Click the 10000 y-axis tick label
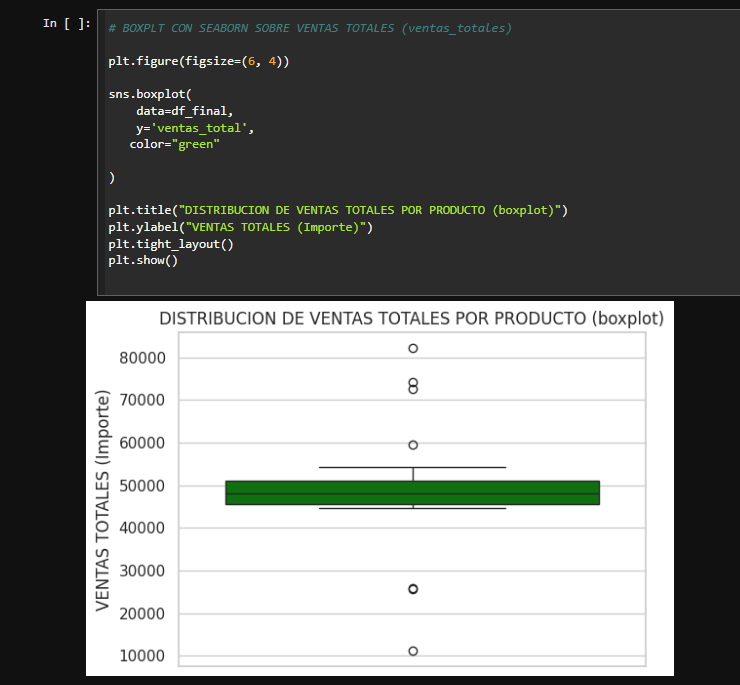740x685 pixels. click(x=142, y=656)
